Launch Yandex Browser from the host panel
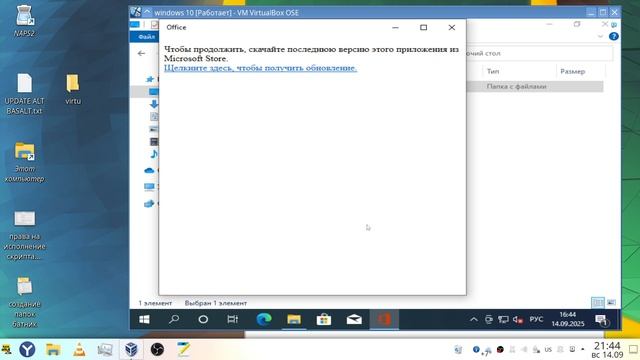 [x=27, y=349]
